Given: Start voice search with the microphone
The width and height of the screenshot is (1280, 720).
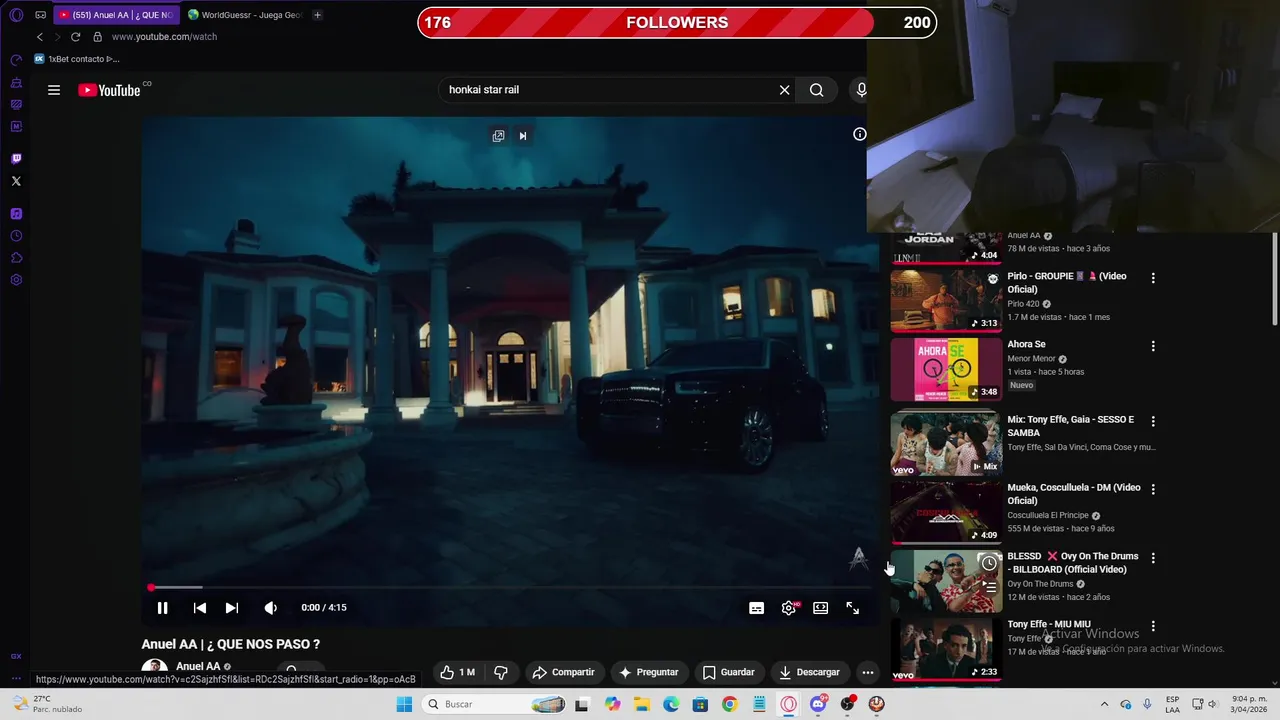Looking at the screenshot, I should point(861,90).
